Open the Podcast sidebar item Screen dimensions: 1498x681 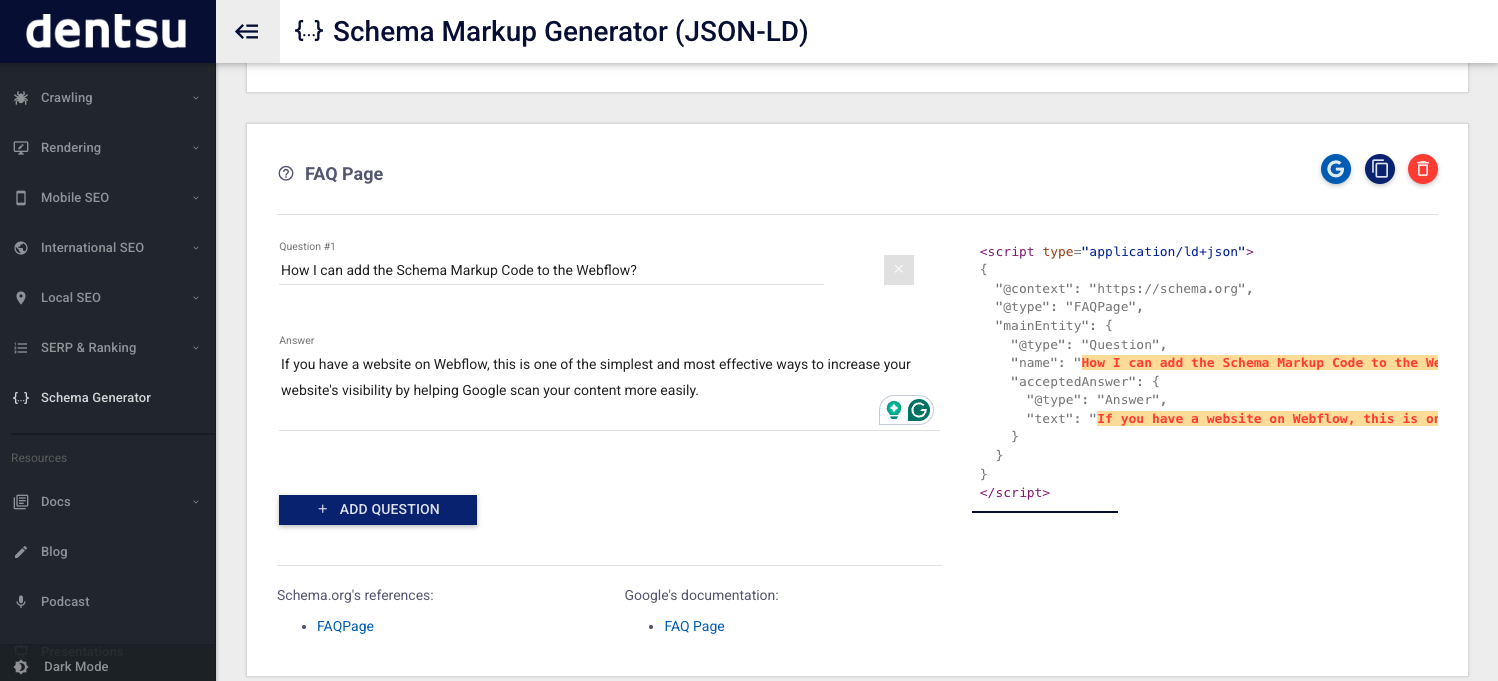tap(108, 602)
